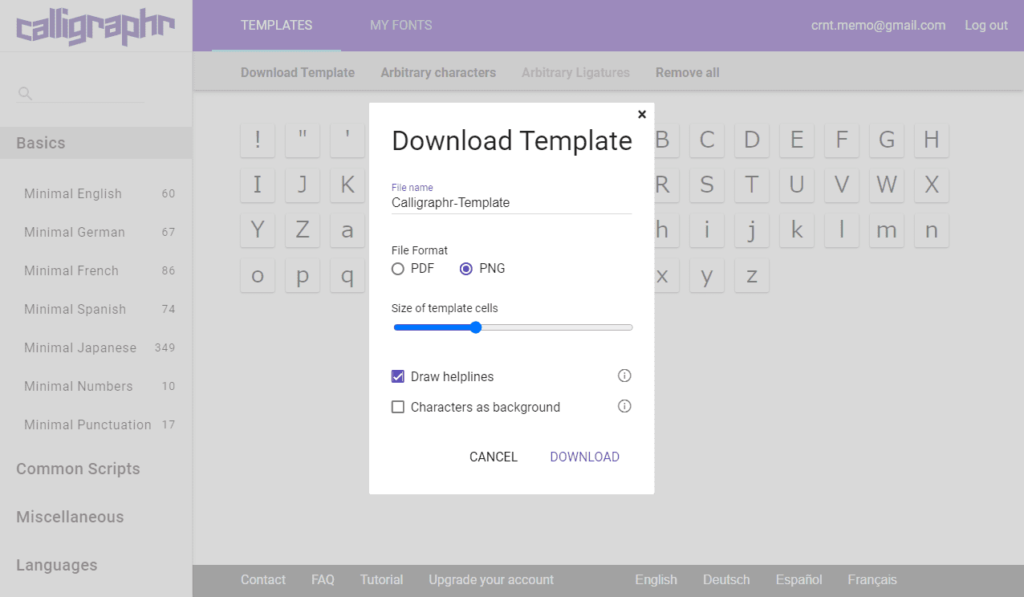Screen dimensions: 1024x597
Task: Open the FAQ link in footer
Action: click(323, 579)
